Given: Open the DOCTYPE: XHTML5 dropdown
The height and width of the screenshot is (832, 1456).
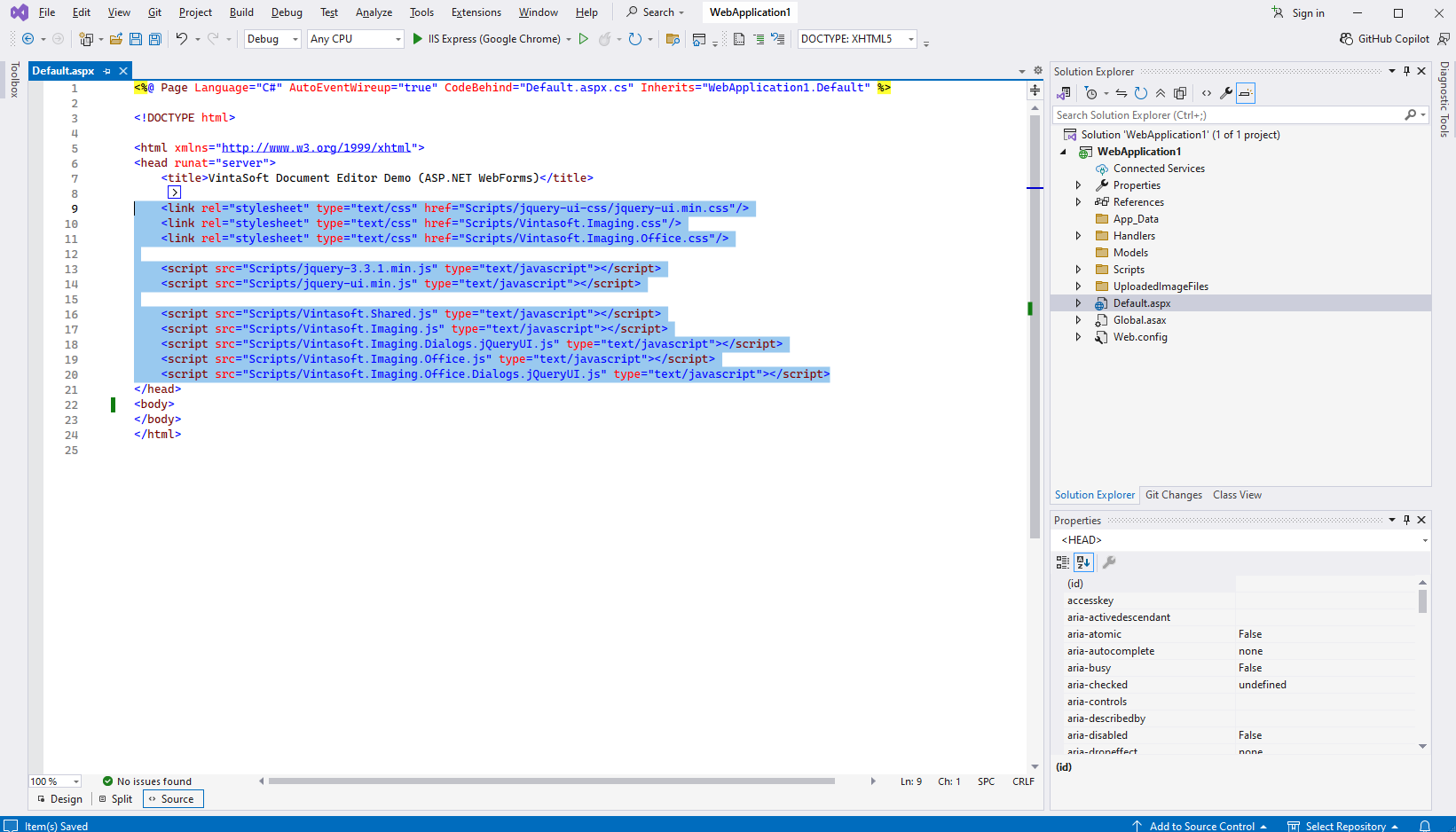Looking at the screenshot, I should click(911, 39).
